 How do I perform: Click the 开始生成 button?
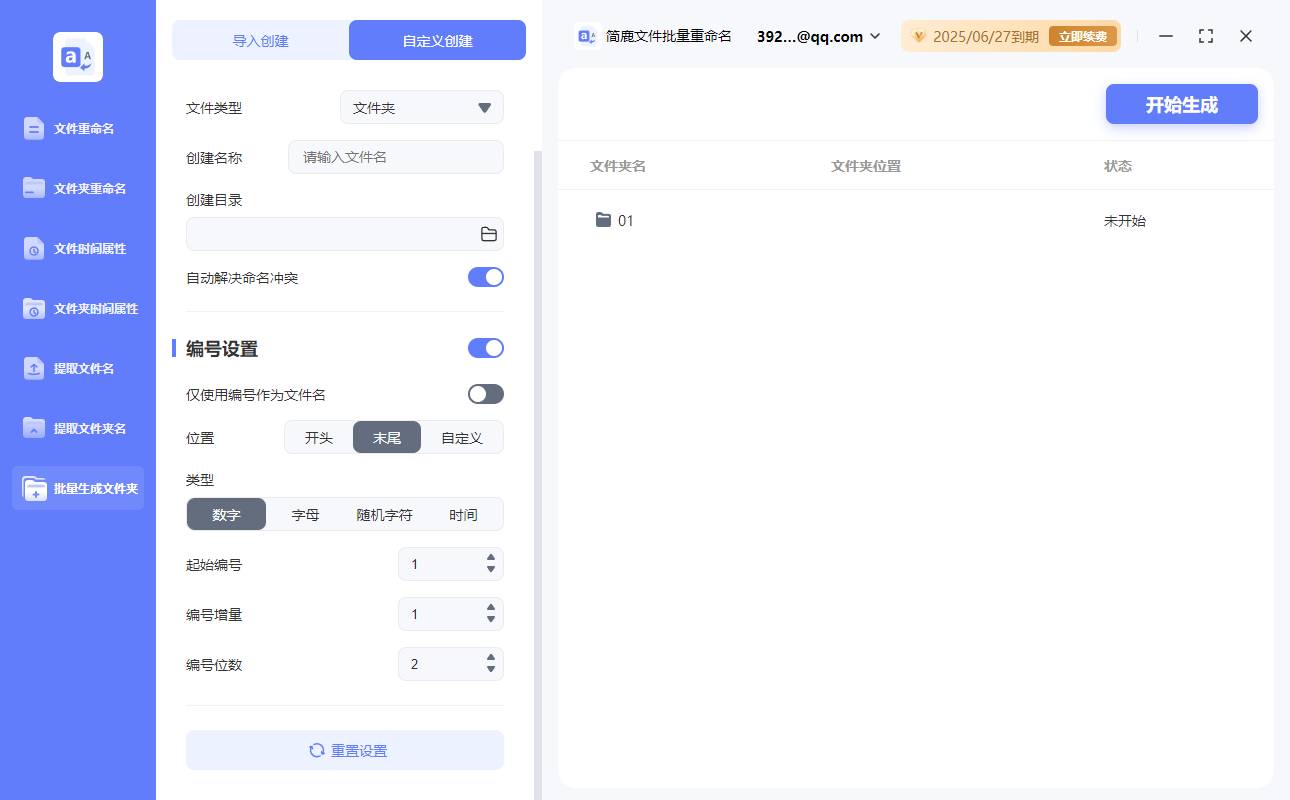pos(1181,104)
